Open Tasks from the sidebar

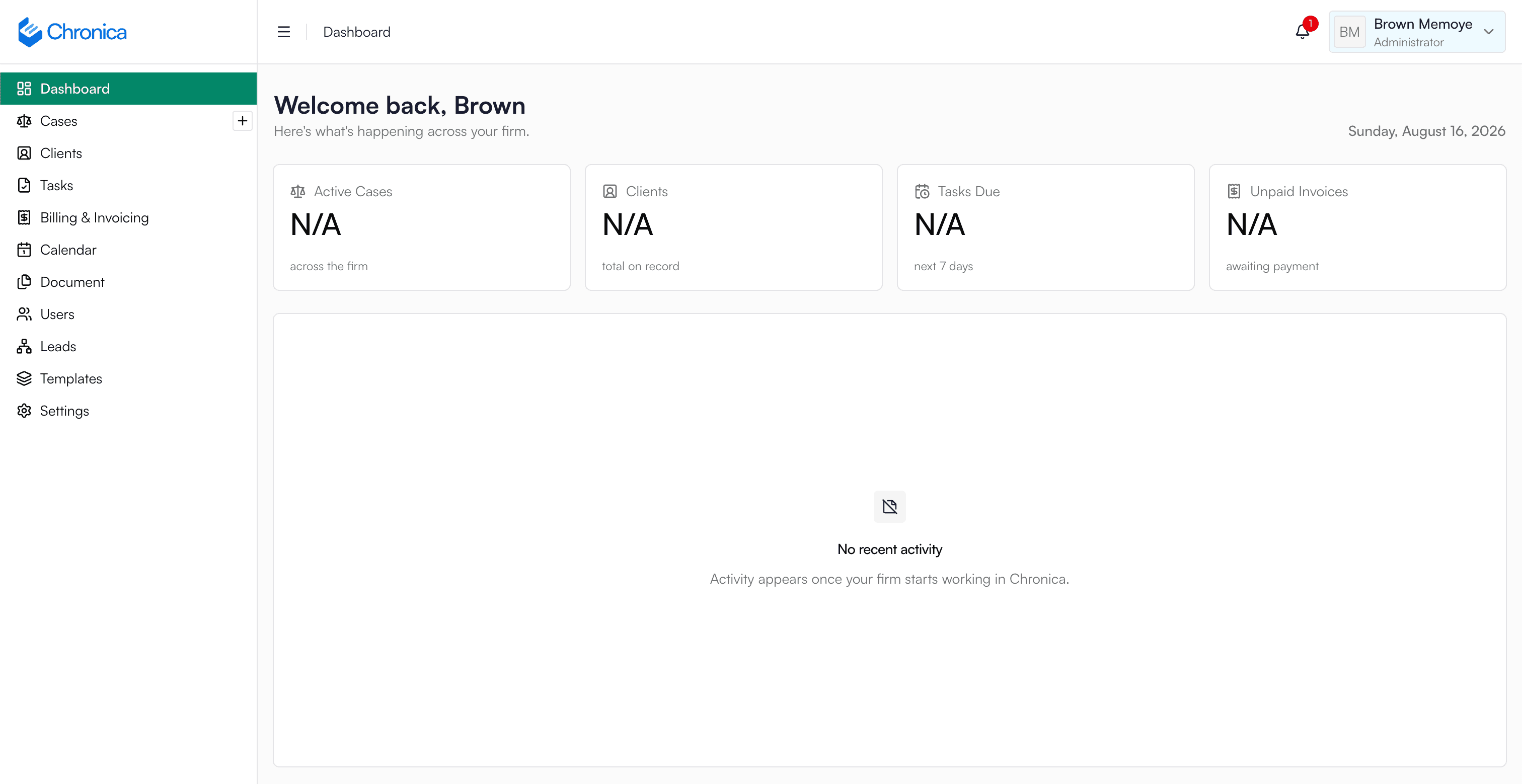[128, 186]
